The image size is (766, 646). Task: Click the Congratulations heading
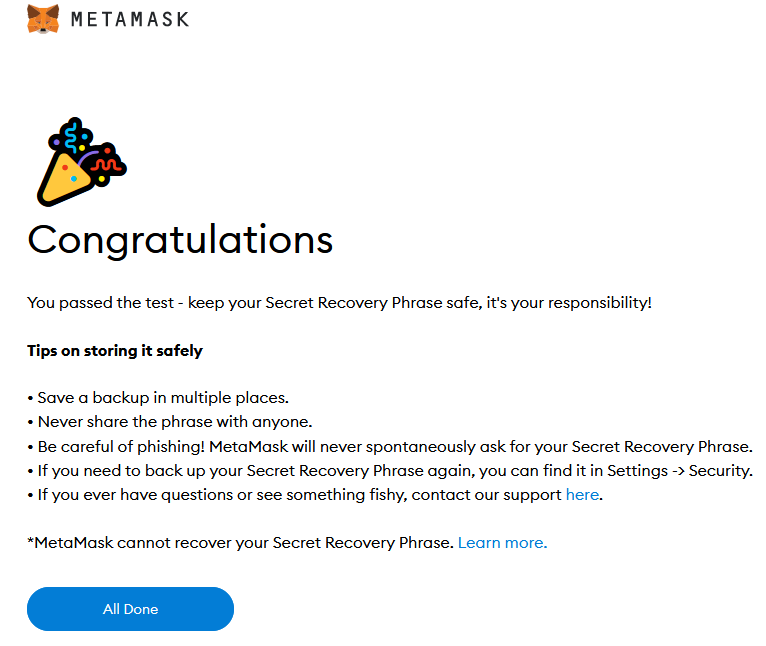(x=180, y=240)
